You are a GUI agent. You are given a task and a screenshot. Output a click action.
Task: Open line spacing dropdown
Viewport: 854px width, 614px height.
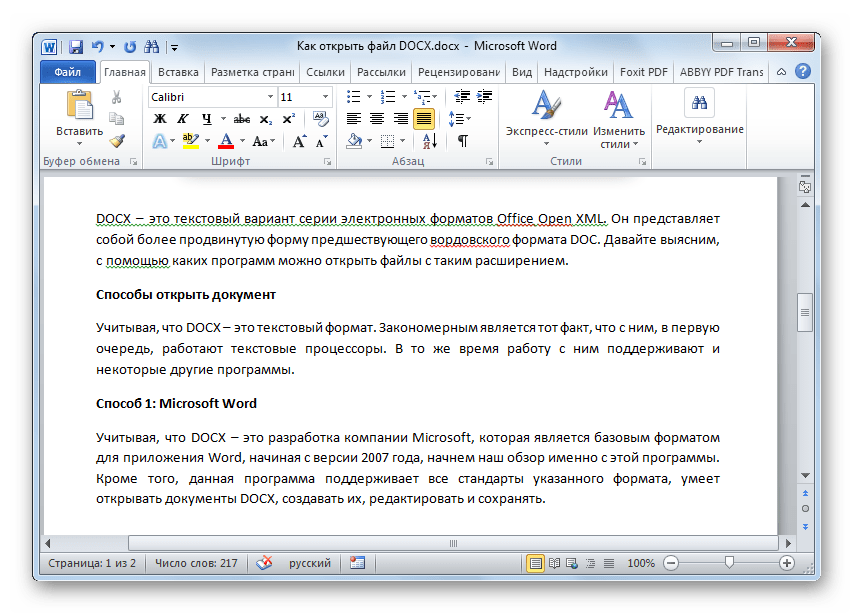(459, 119)
